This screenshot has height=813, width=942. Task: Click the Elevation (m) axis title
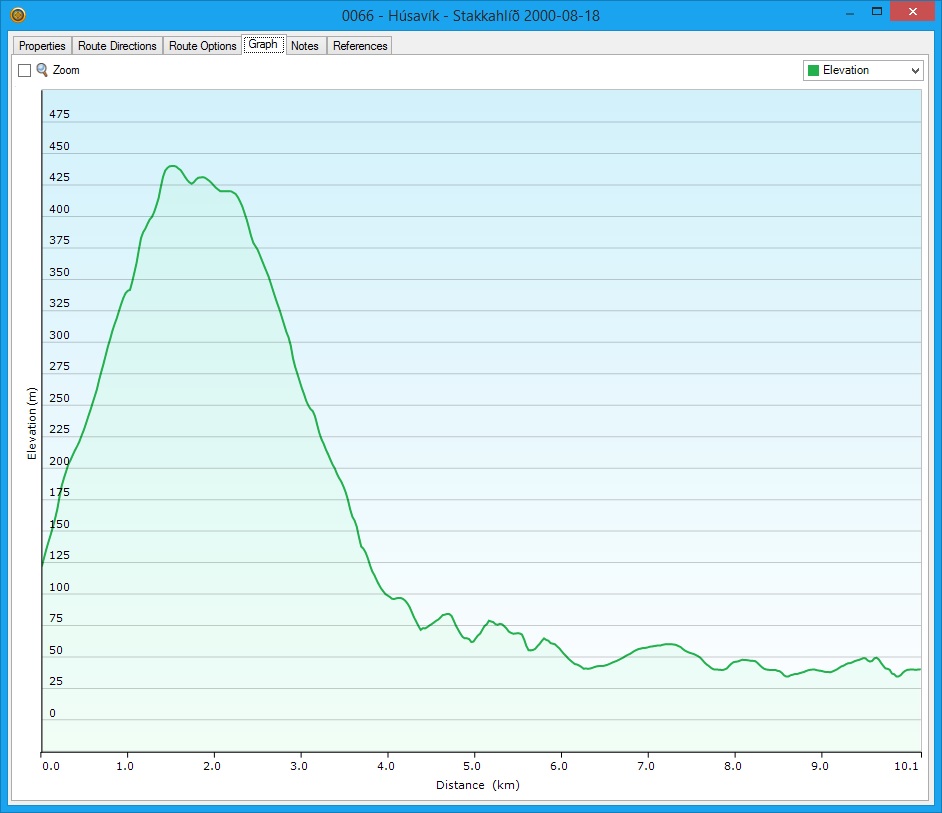(x=32, y=424)
